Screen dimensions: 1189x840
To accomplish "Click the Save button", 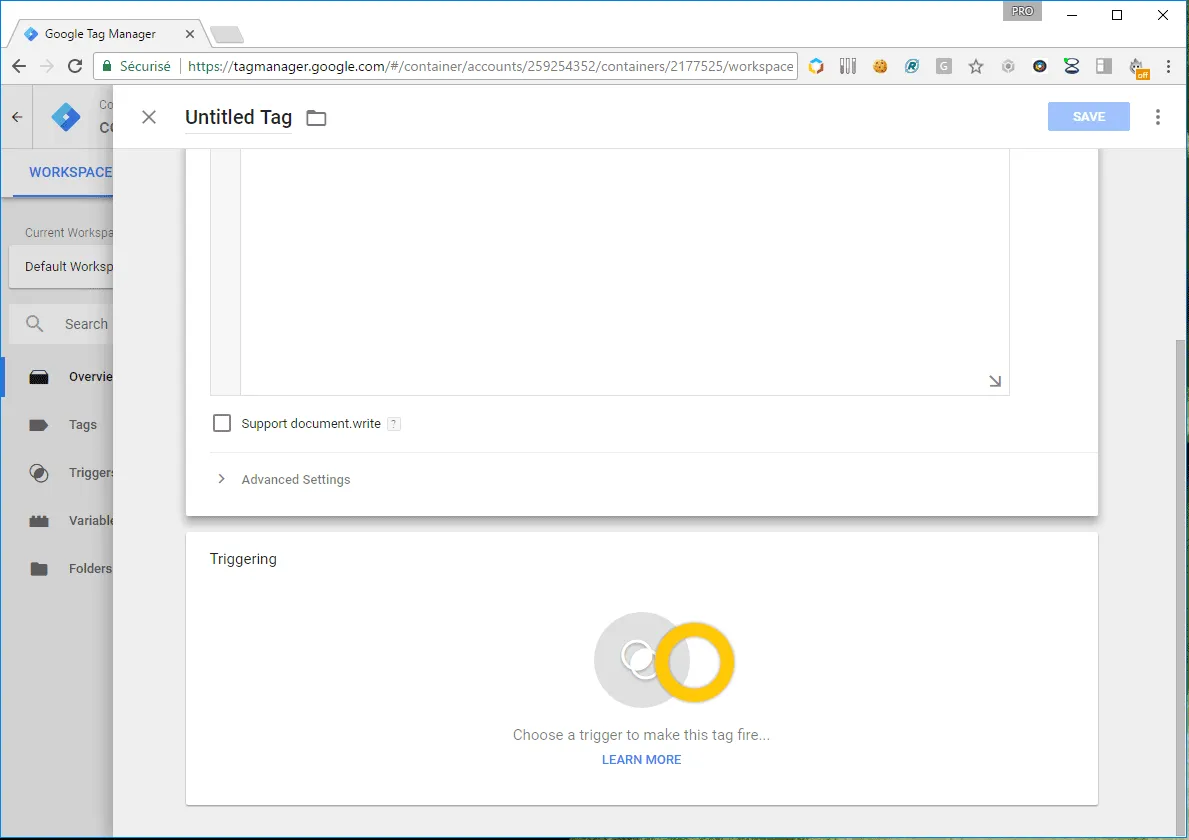I will (x=1088, y=117).
